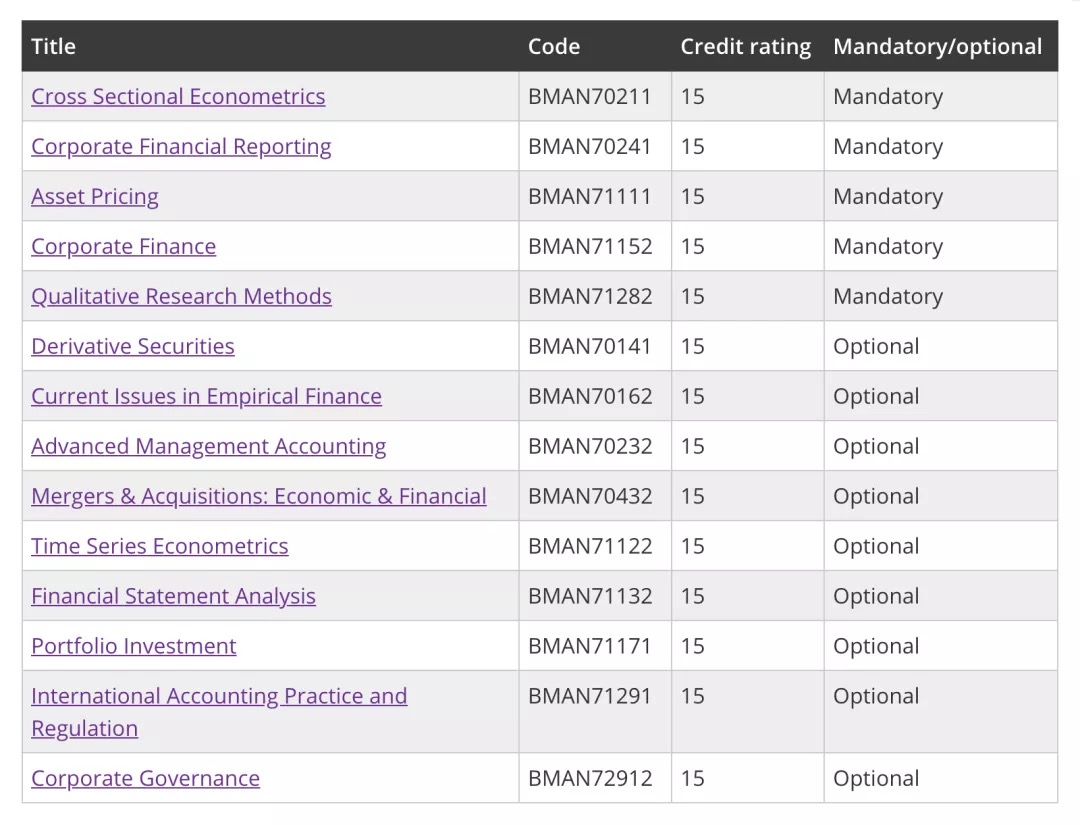Viewport: 1080px width, 825px height.
Task: Follow the Qualitative Research Methods link
Action: coord(181,297)
